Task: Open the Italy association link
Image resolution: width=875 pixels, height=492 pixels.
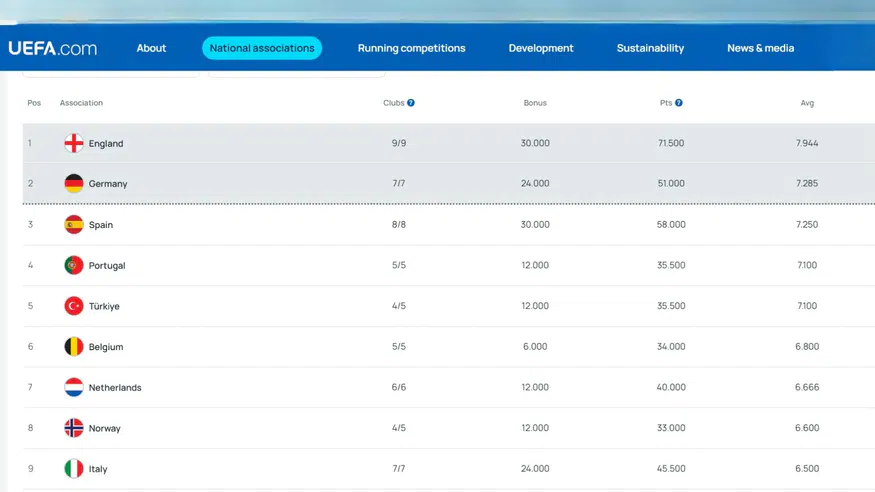Action: pos(98,469)
